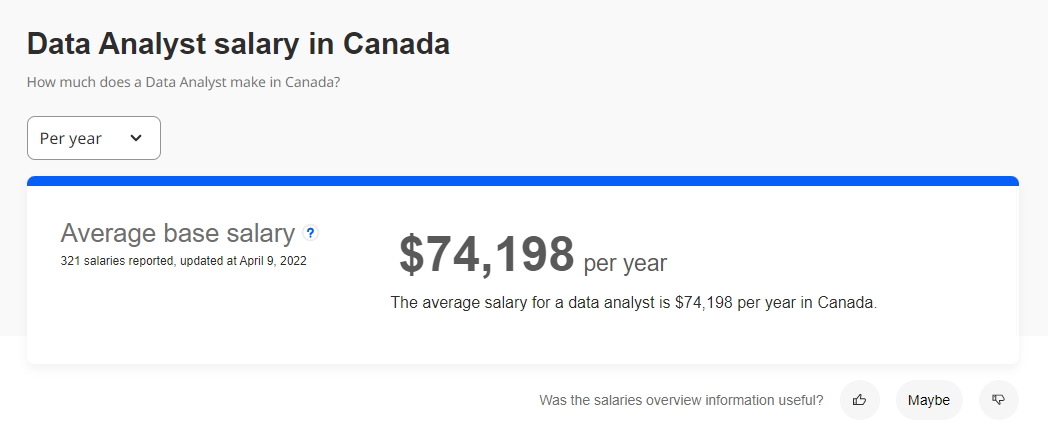Image resolution: width=1048 pixels, height=430 pixels.
Task: Click the Data Analyst salary in Canada heading
Action: pyautogui.click(x=238, y=44)
